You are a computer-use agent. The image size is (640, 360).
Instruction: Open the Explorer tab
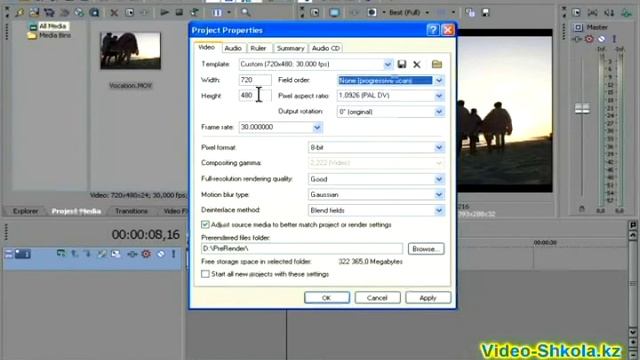pos(25,211)
